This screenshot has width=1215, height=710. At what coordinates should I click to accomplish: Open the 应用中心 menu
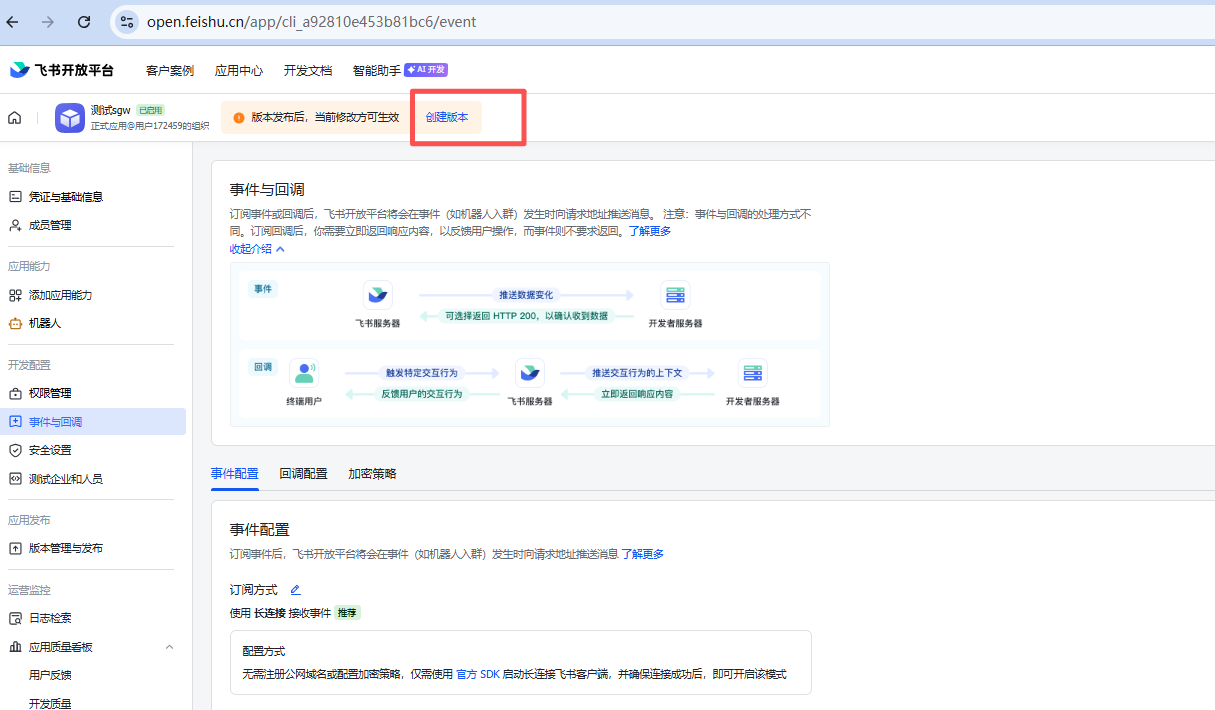click(239, 70)
